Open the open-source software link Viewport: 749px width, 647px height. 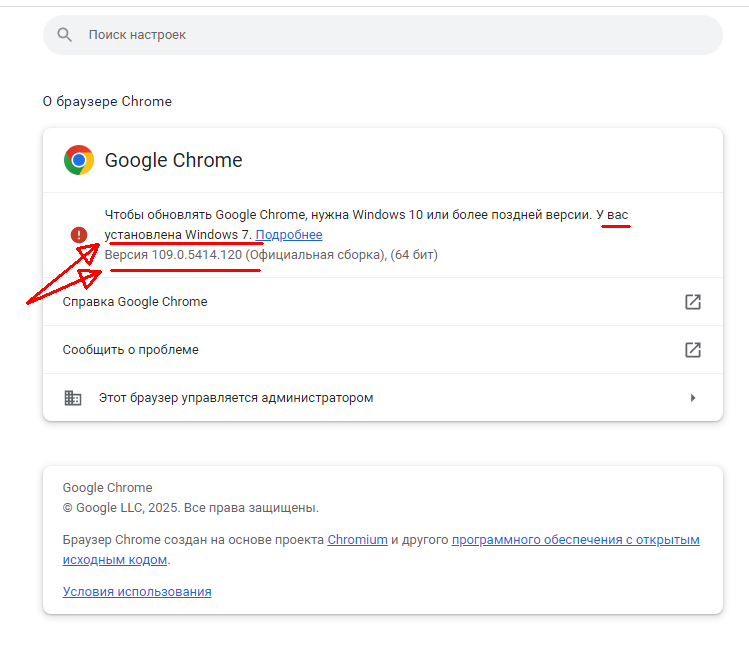(575, 540)
